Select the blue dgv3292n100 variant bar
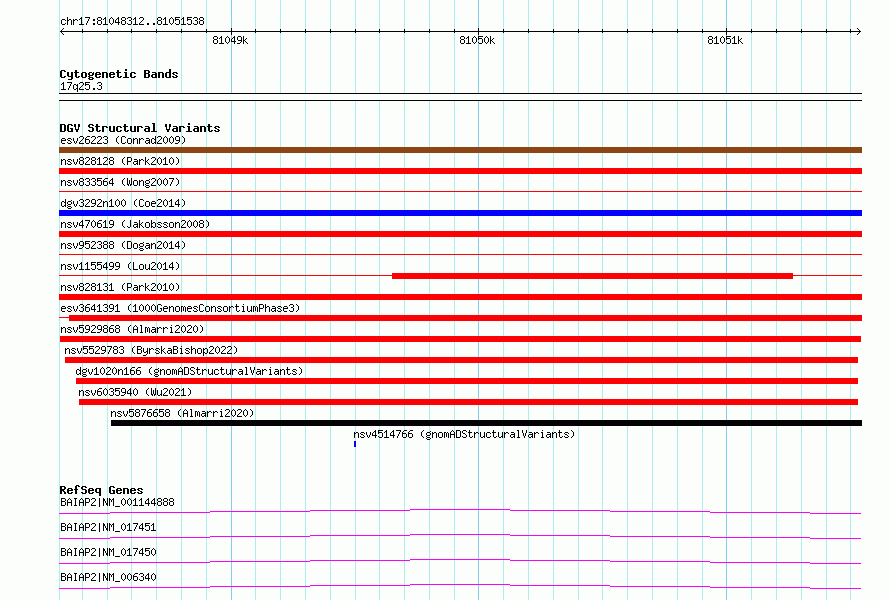The width and height of the screenshot is (890, 600). pos(460,213)
